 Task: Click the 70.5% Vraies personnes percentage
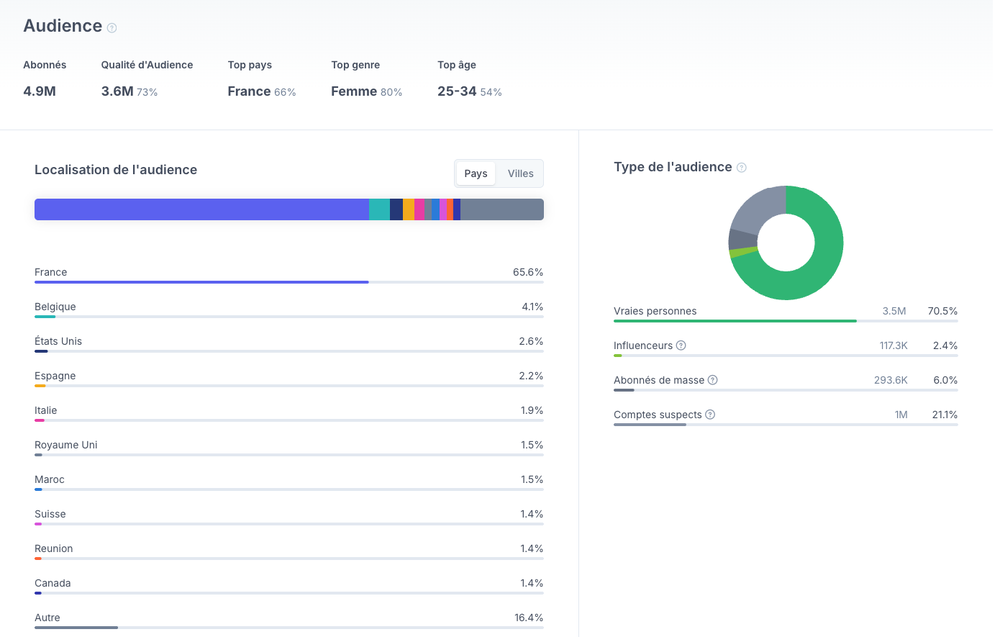tap(943, 311)
